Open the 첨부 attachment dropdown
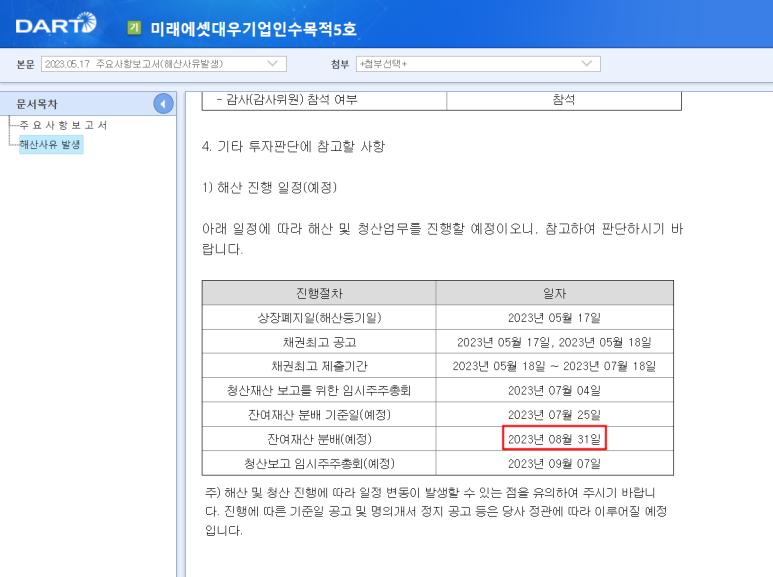 [478, 64]
